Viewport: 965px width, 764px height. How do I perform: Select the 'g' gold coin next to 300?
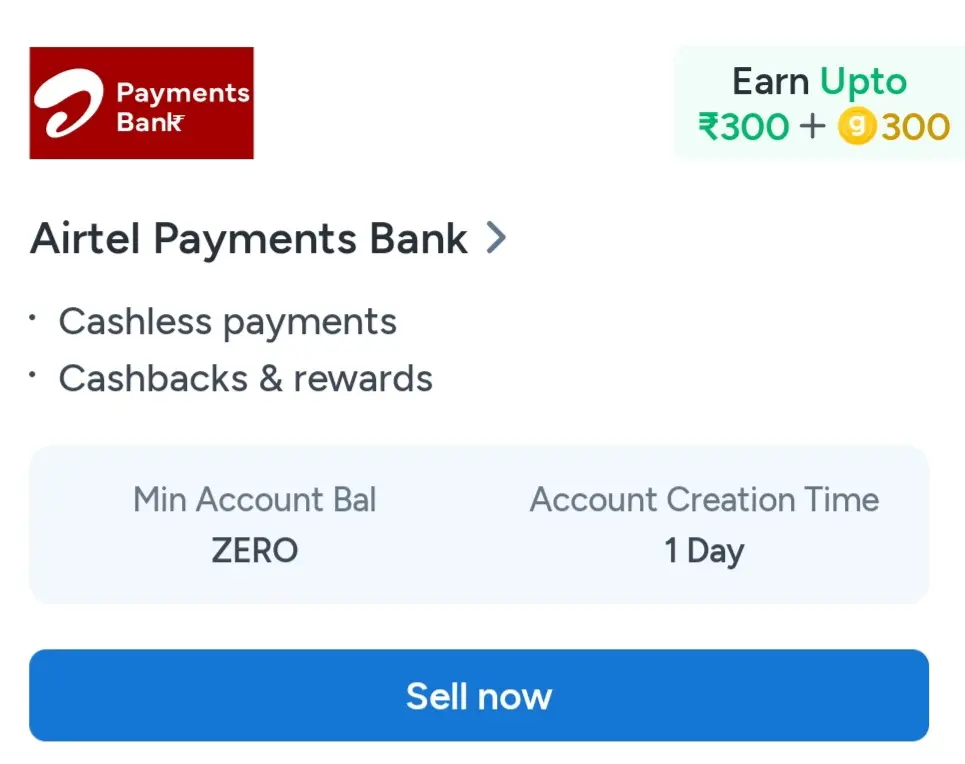854,127
